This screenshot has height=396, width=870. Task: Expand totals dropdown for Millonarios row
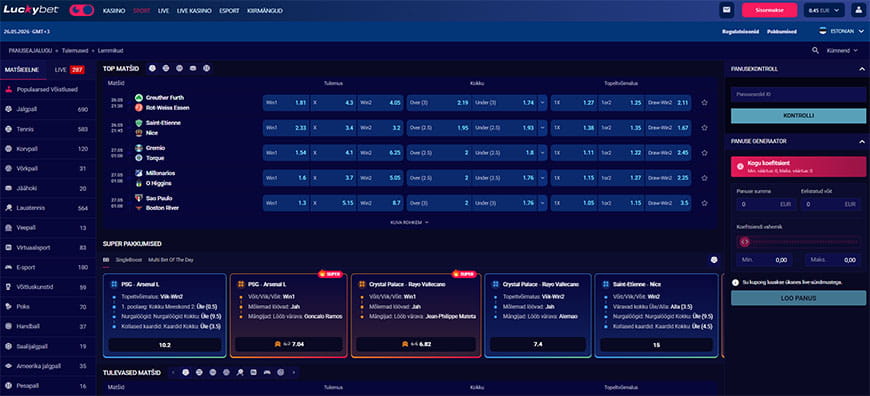pos(542,178)
